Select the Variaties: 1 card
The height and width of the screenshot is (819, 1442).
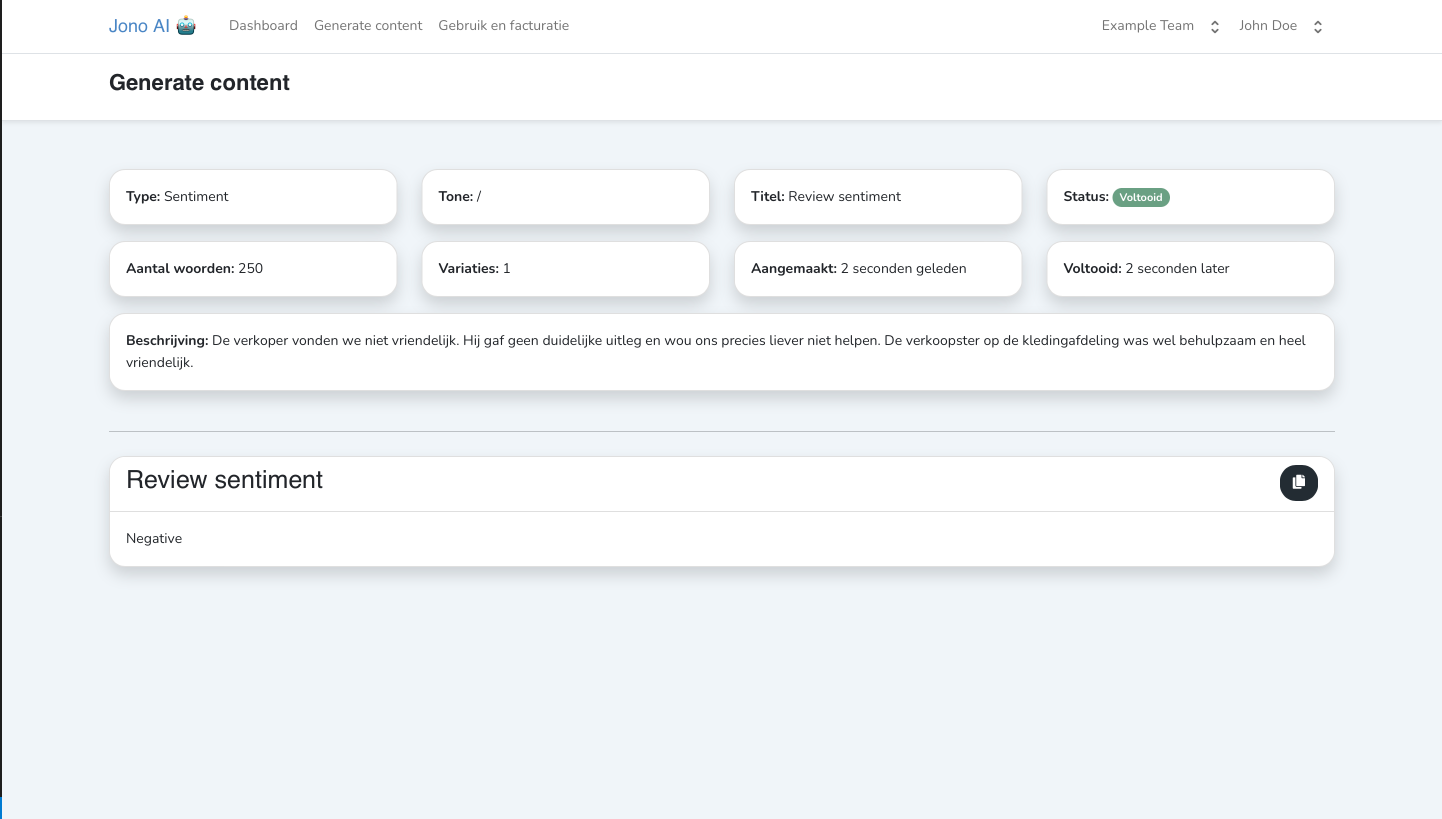click(x=565, y=269)
